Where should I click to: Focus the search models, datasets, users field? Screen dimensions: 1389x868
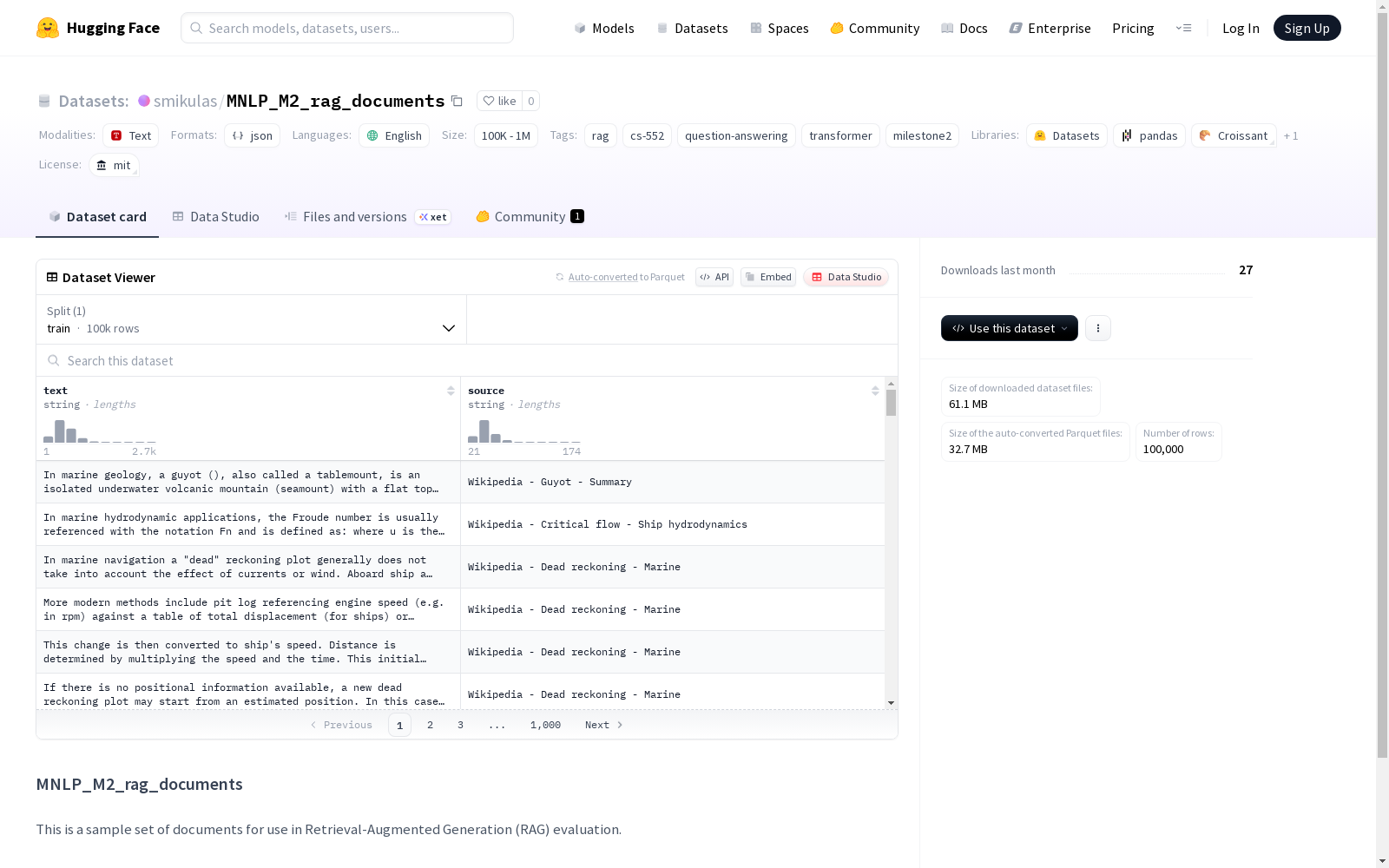[x=347, y=28]
